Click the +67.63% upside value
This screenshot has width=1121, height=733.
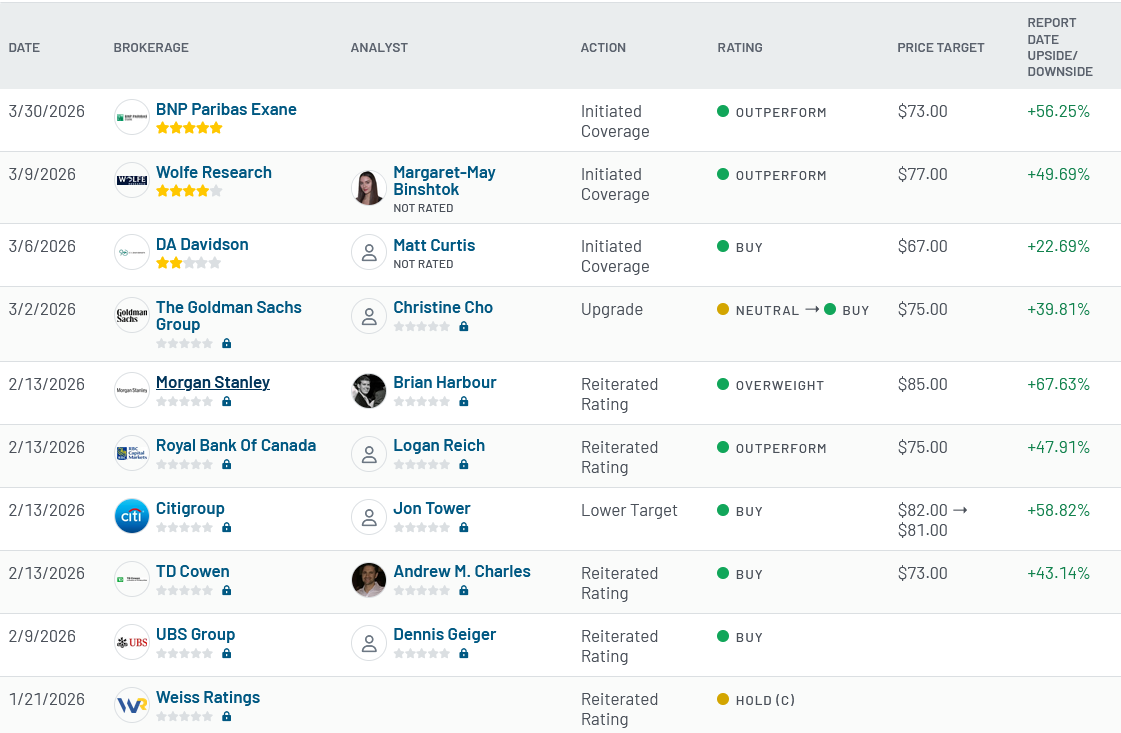click(1058, 385)
